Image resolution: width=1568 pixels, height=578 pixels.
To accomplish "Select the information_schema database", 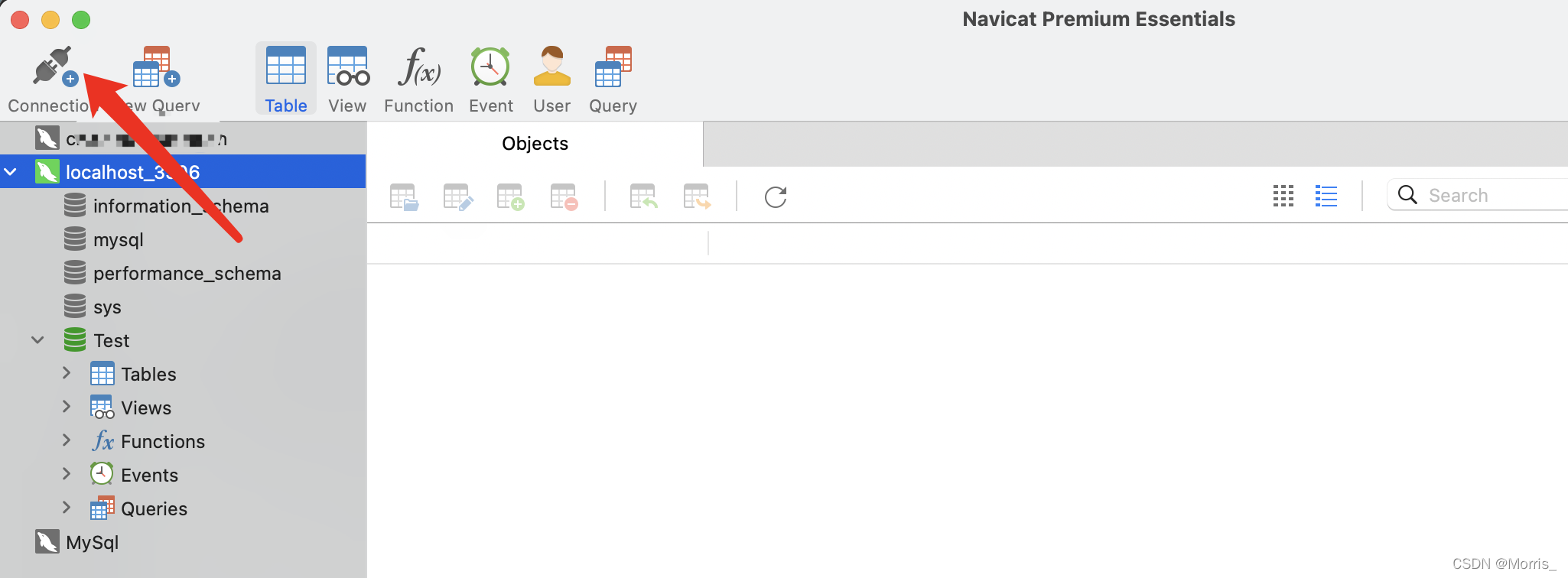I will [x=181, y=206].
